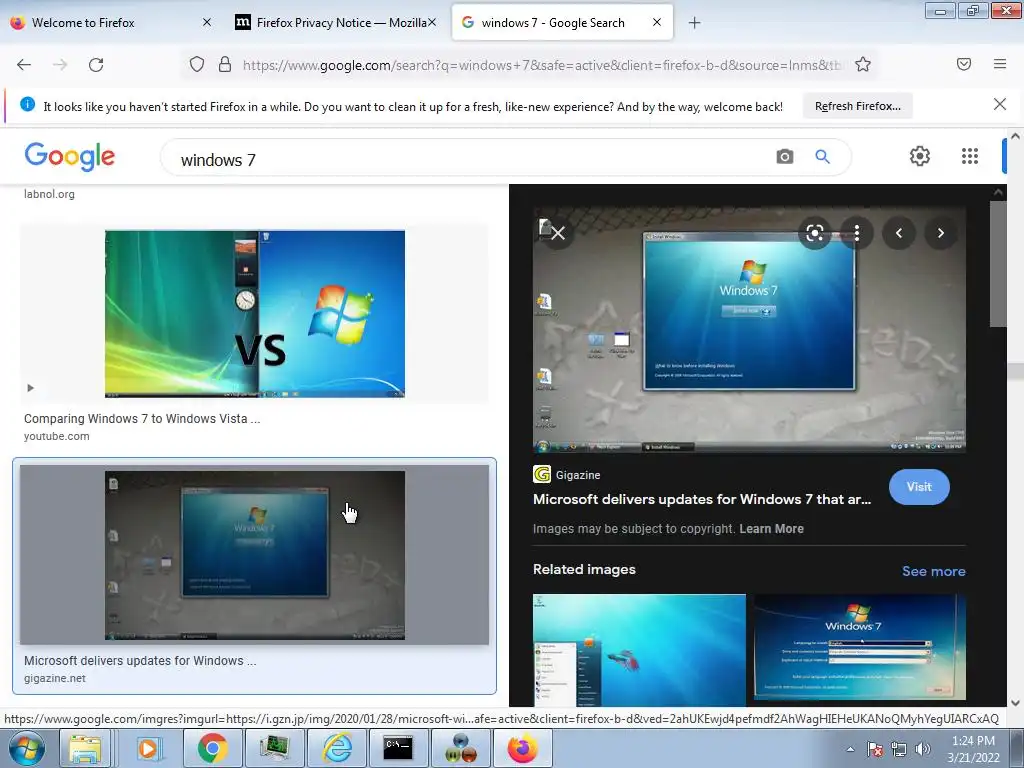Show hidden system tray icons
The width and height of the screenshot is (1024, 768).
point(850,749)
